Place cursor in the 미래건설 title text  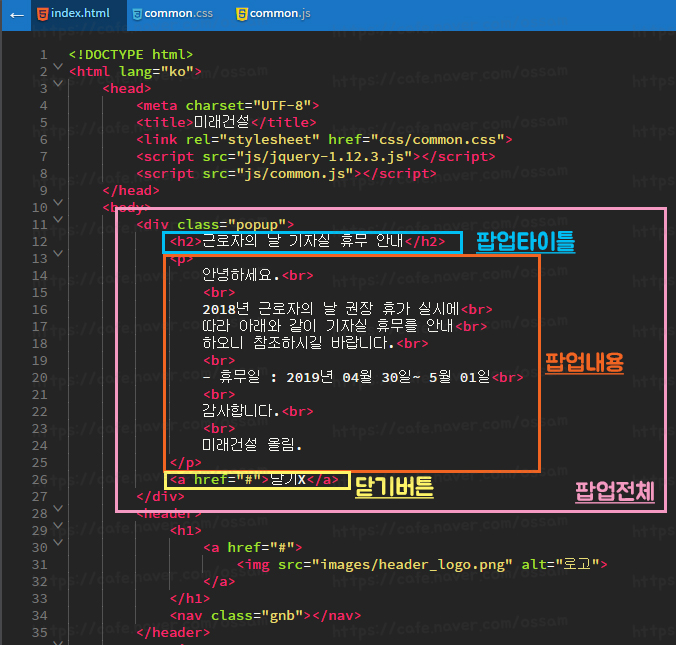(221, 122)
